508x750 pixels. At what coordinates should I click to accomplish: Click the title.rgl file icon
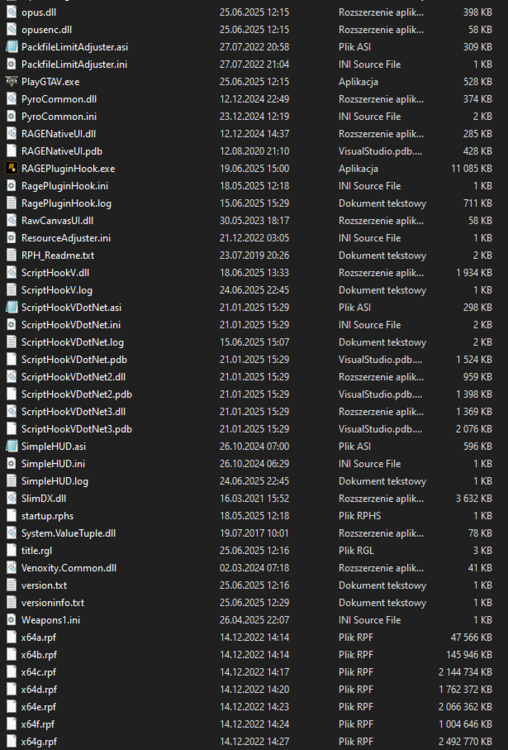11,551
